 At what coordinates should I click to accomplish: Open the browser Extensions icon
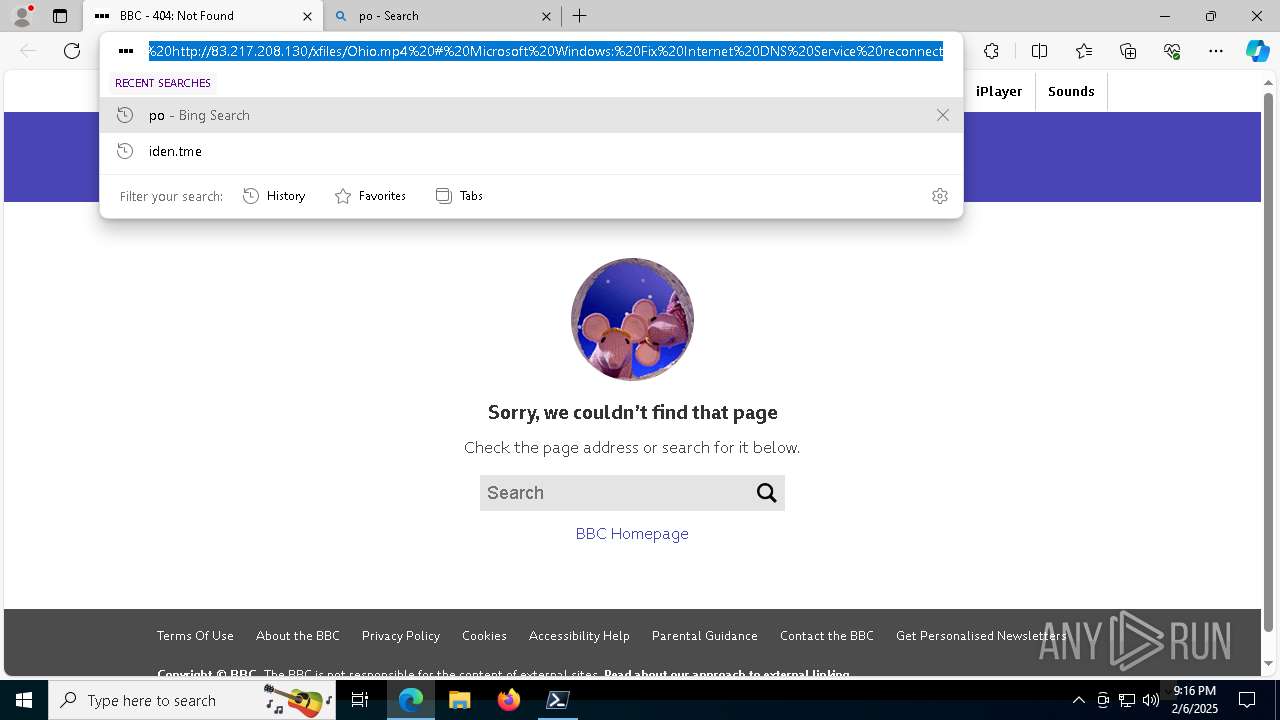click(x=991, y=51)
